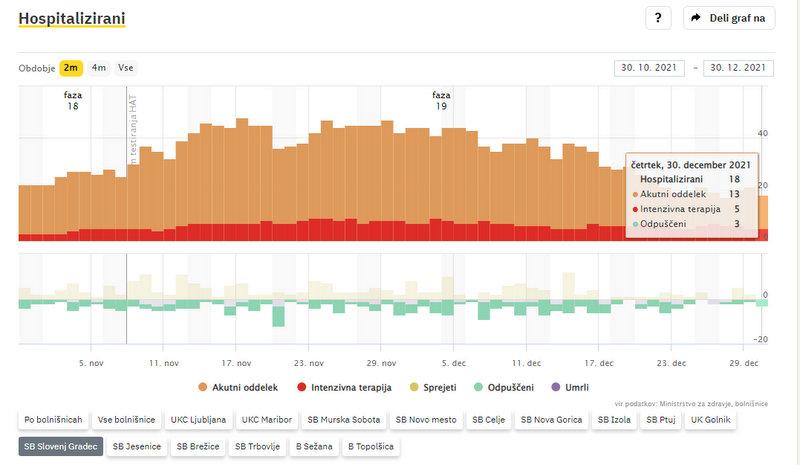Toggle Umrli legend series

[571, 387]
